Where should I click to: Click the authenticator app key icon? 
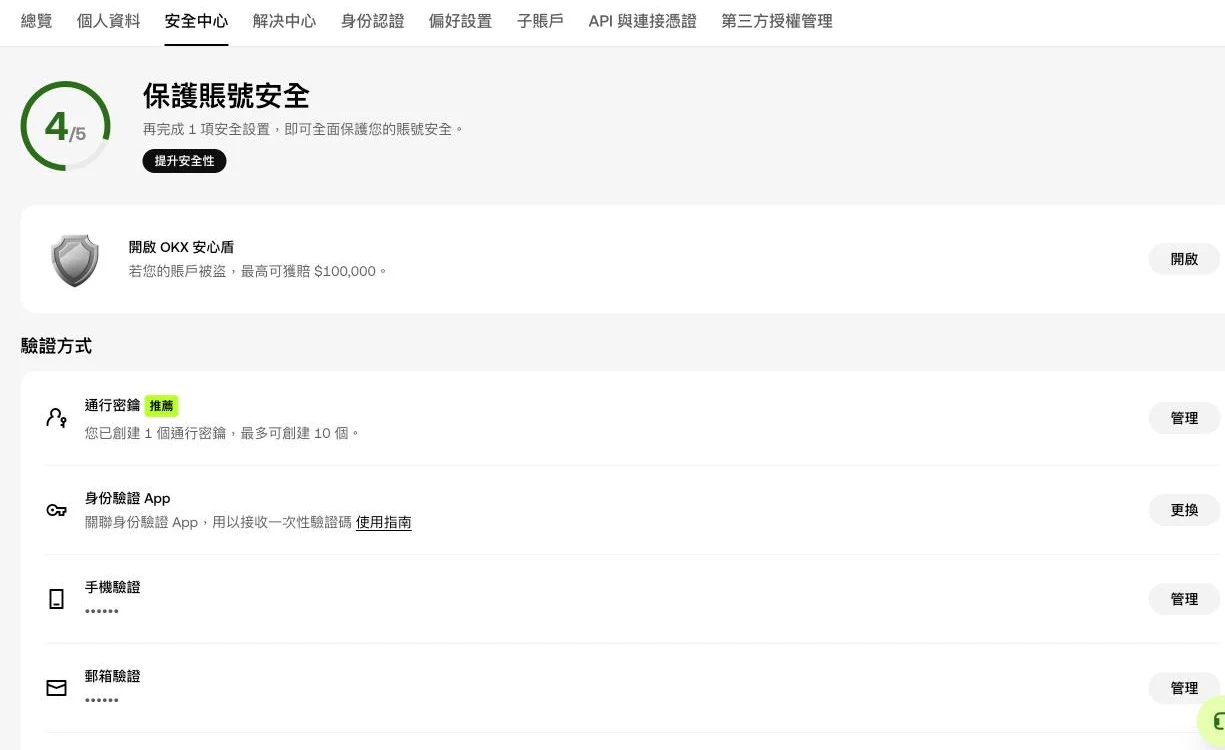point(57,510)
